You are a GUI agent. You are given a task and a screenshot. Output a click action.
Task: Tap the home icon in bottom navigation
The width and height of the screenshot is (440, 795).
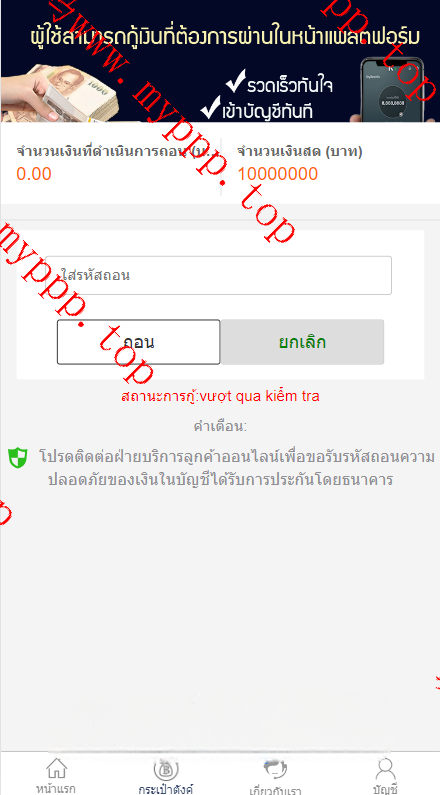pos(56,769)
